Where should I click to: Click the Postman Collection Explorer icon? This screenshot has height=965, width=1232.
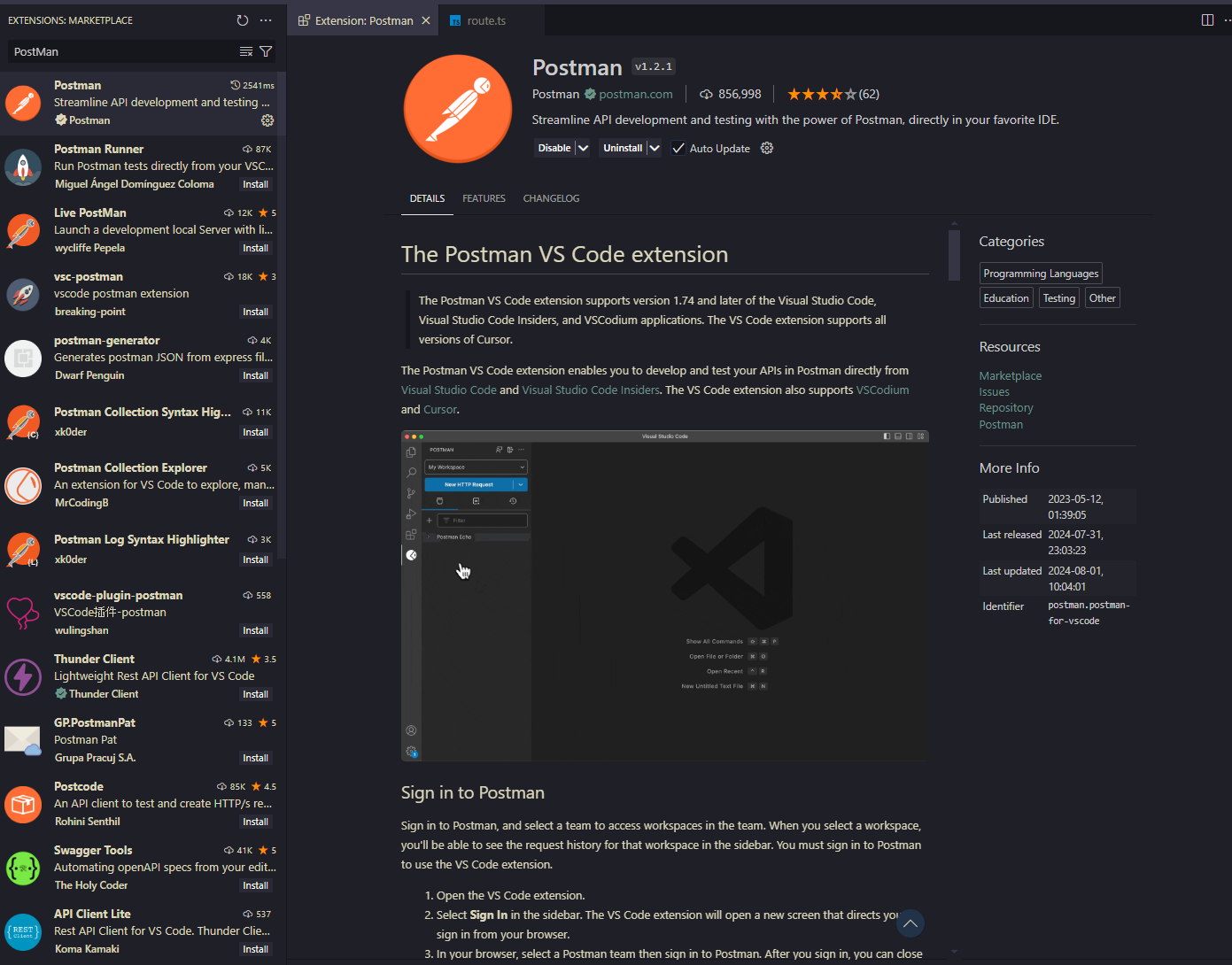point(23,485)
